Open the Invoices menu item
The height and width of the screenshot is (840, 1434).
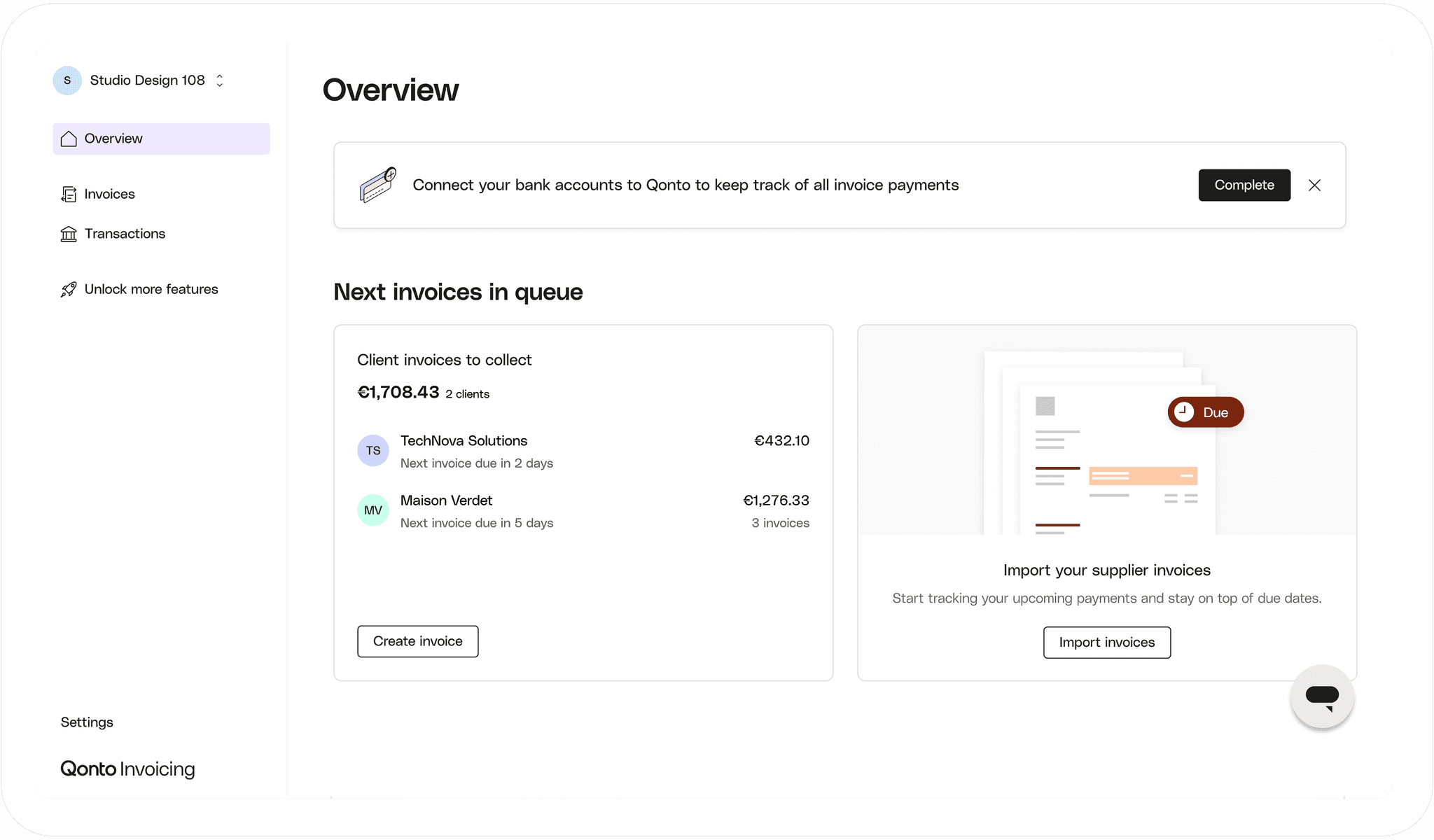(x=109, y=194)
